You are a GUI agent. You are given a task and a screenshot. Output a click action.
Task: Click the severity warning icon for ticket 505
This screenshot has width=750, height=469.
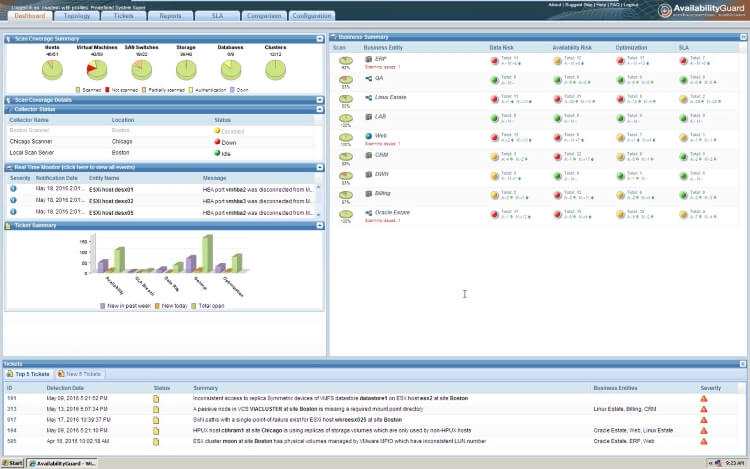tap(704, 441)
